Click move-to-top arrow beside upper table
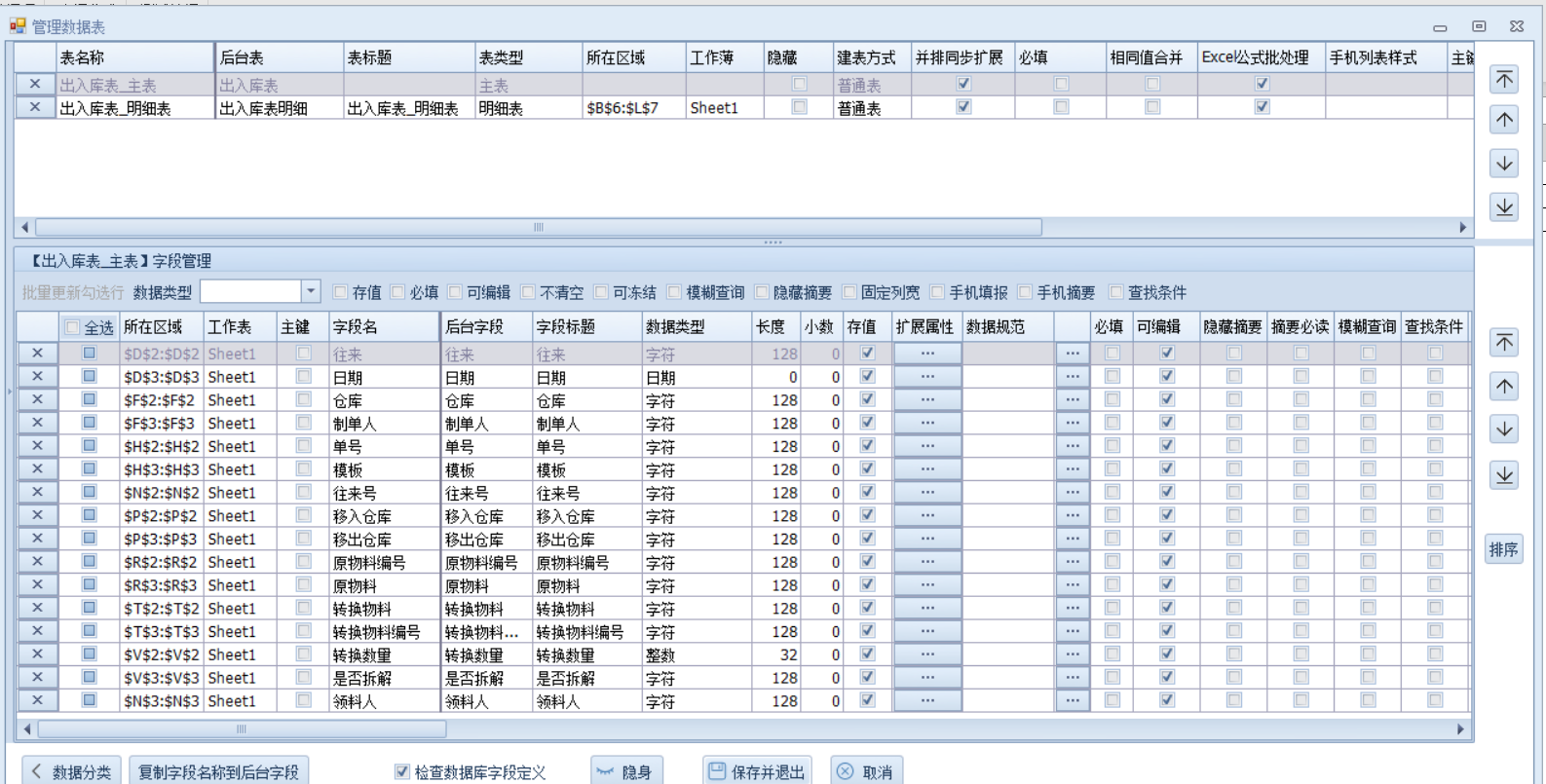1546x784 pixels. 1504,79
